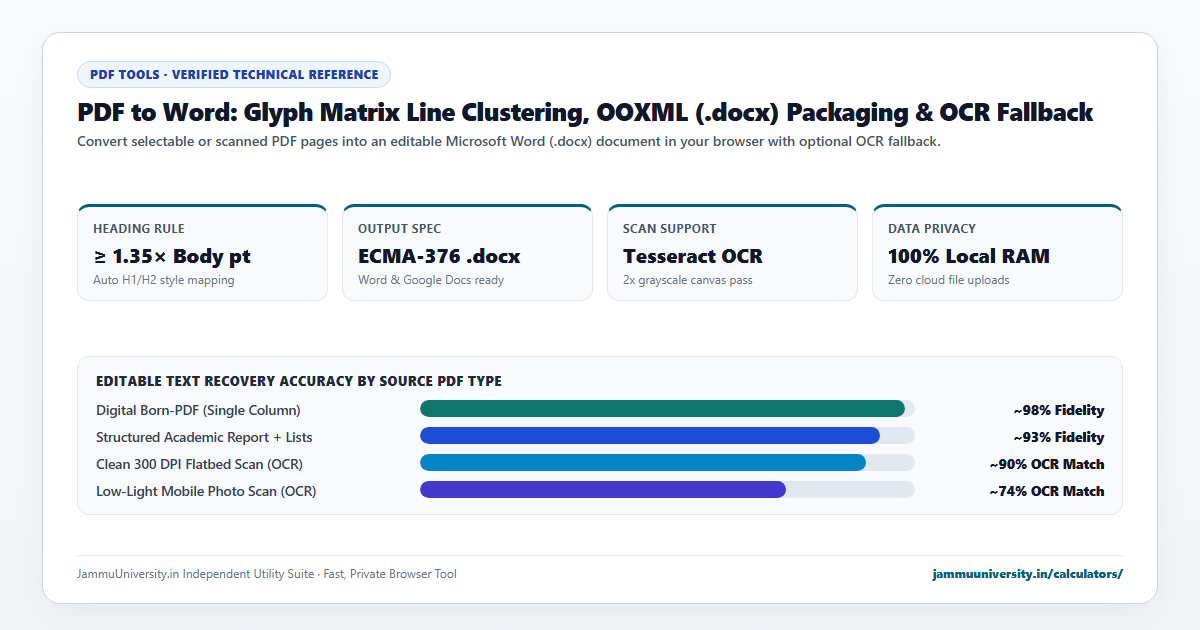Click '2x grayscale canvas pass' caption
Image resolution: width=1200 pixels, height=630 pixels.
pos(688,280)
